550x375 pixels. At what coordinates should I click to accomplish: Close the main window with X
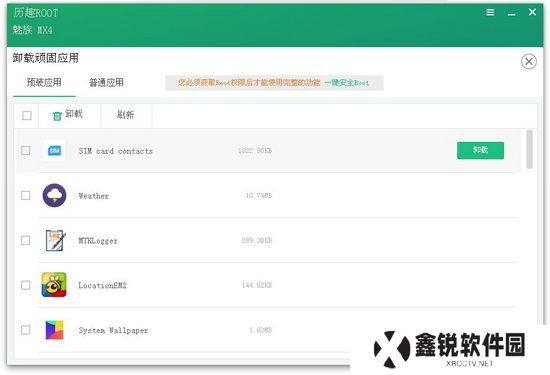point(532,12)
